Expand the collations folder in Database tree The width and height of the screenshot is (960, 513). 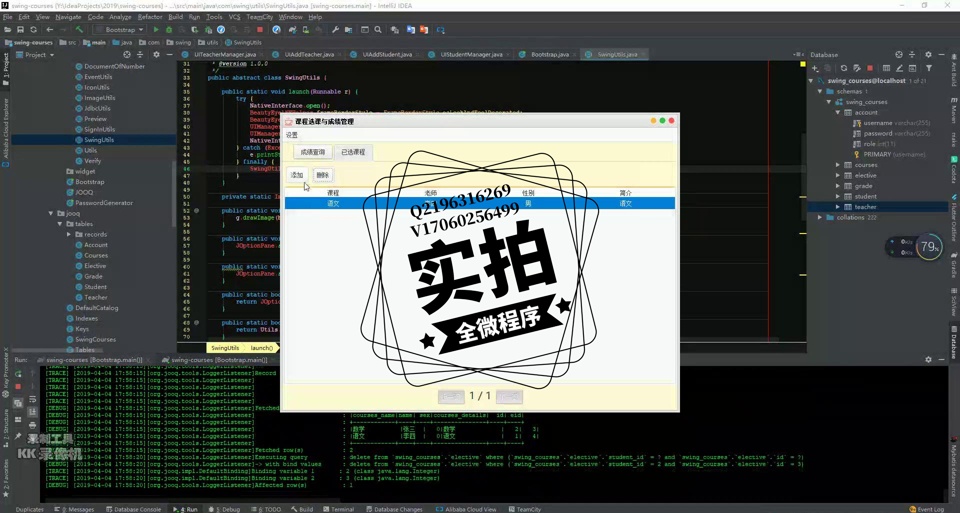820,217
